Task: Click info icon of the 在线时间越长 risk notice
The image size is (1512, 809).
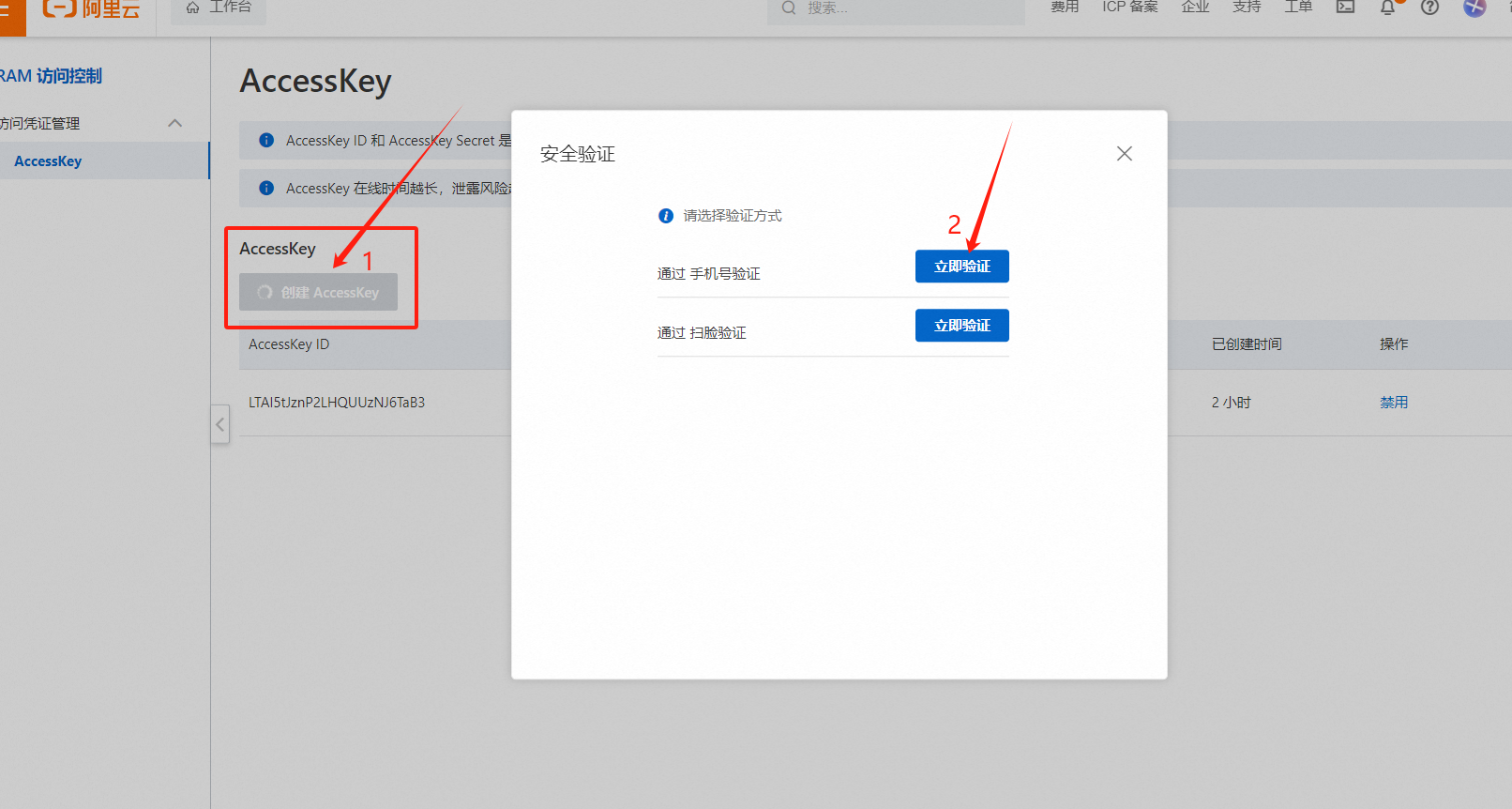Action: pos(266,188)
